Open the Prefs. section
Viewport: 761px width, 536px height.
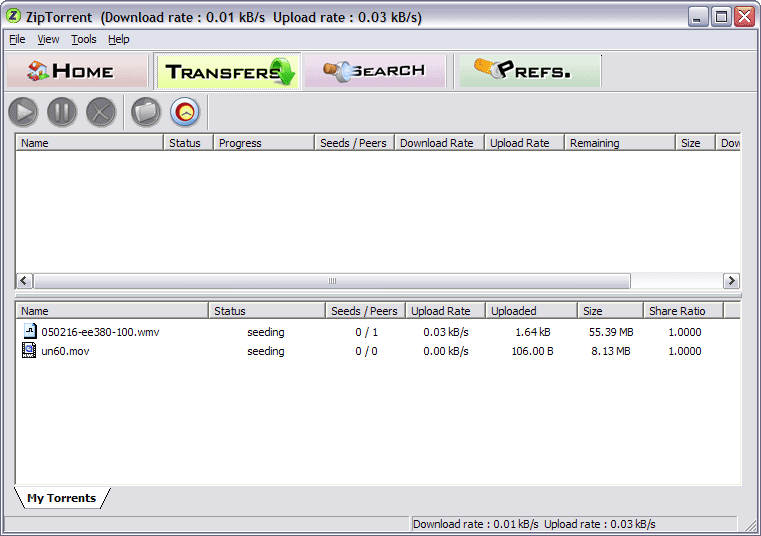[x=530, y=71]
